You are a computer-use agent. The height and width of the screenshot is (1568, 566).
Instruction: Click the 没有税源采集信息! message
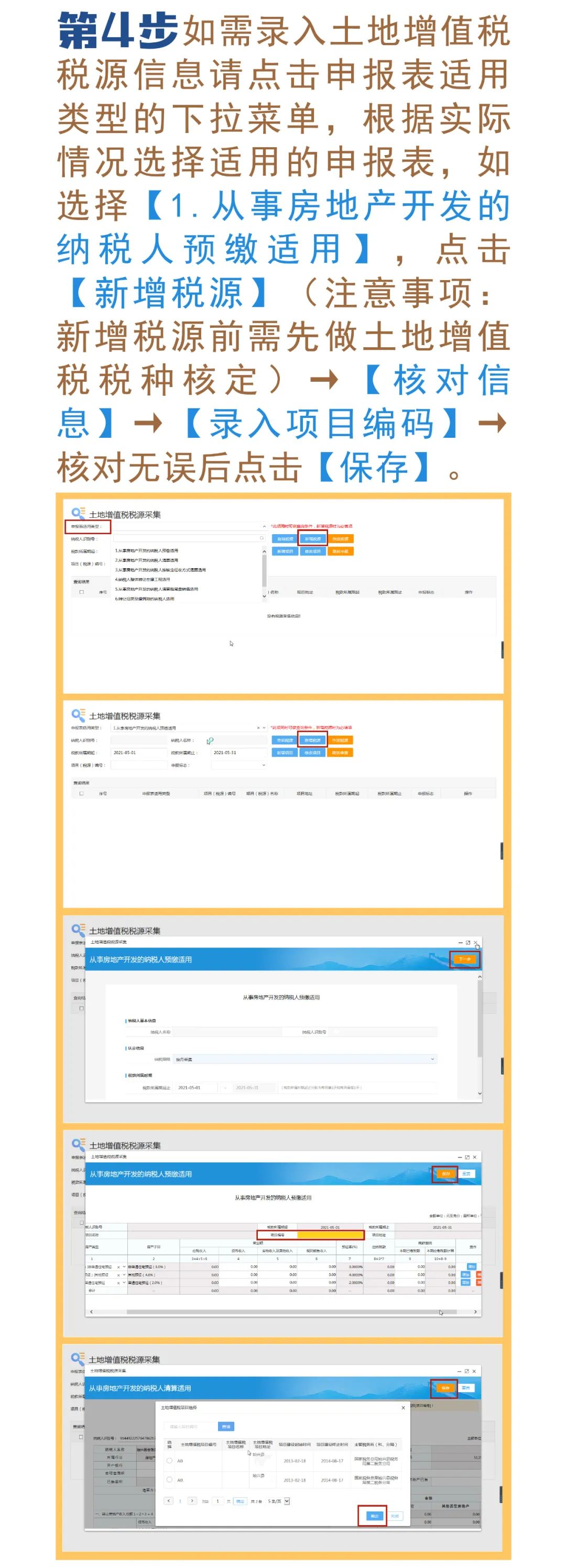click(x=284, y=616)
